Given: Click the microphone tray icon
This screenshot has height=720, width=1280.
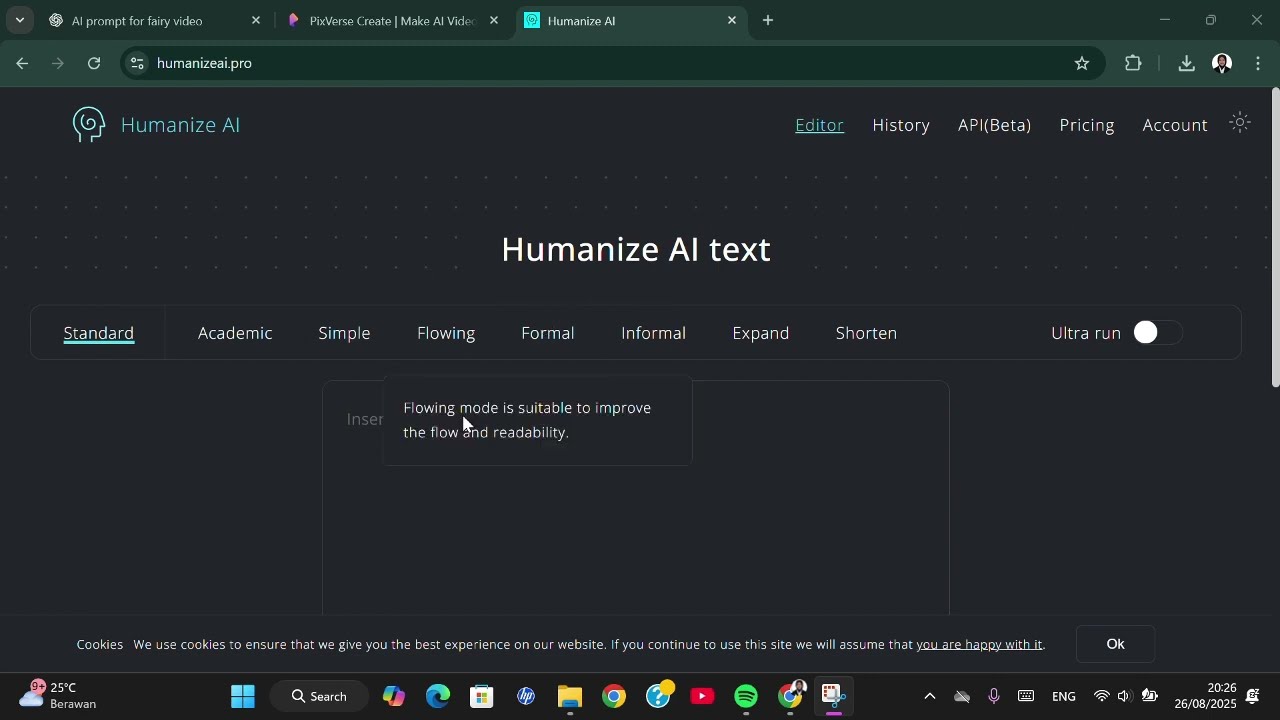Looking at the screenshot, I should coord(994,697).
